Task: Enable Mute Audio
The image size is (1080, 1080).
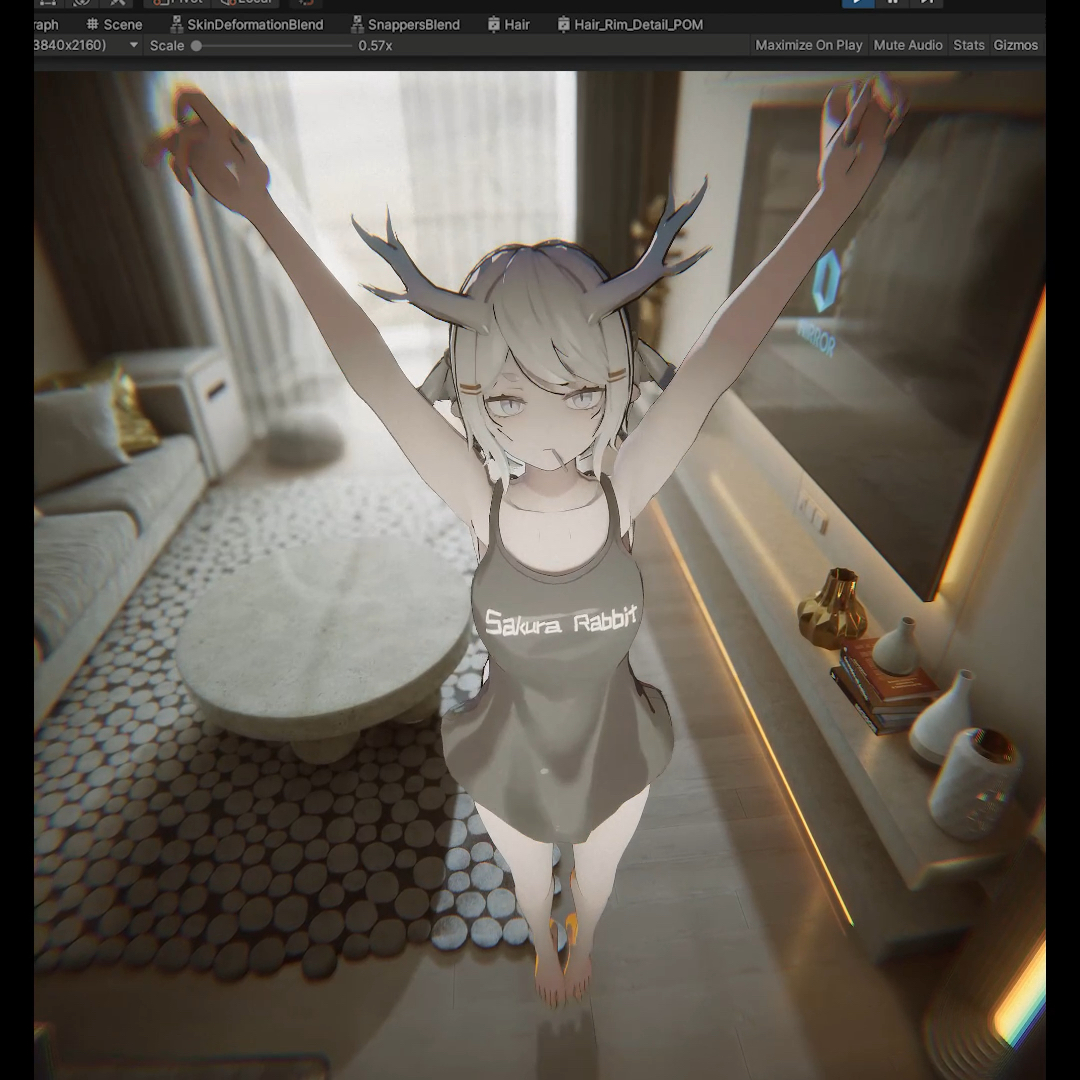Action: point(907,45)
